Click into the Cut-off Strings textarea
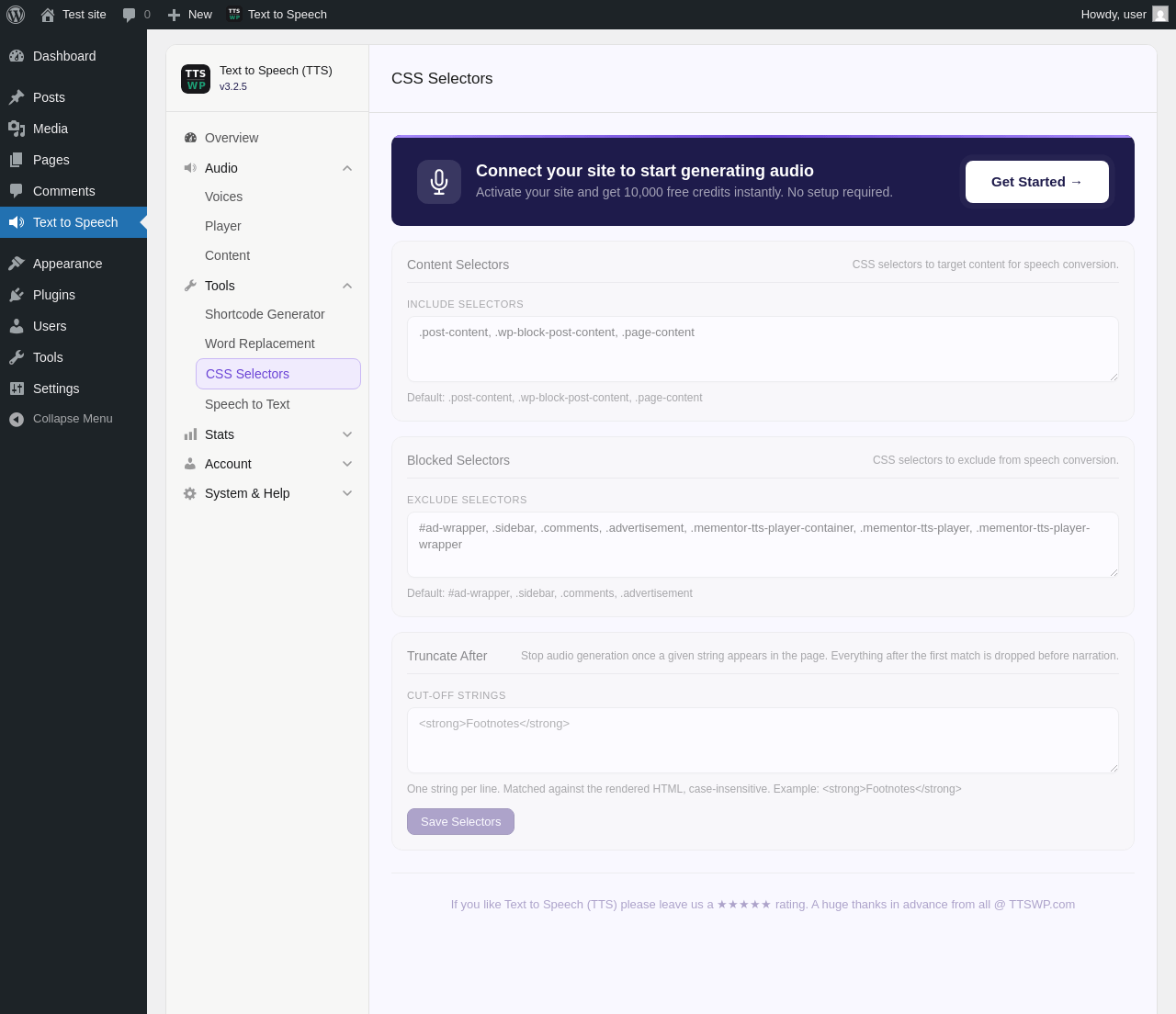 coord(763,740)
